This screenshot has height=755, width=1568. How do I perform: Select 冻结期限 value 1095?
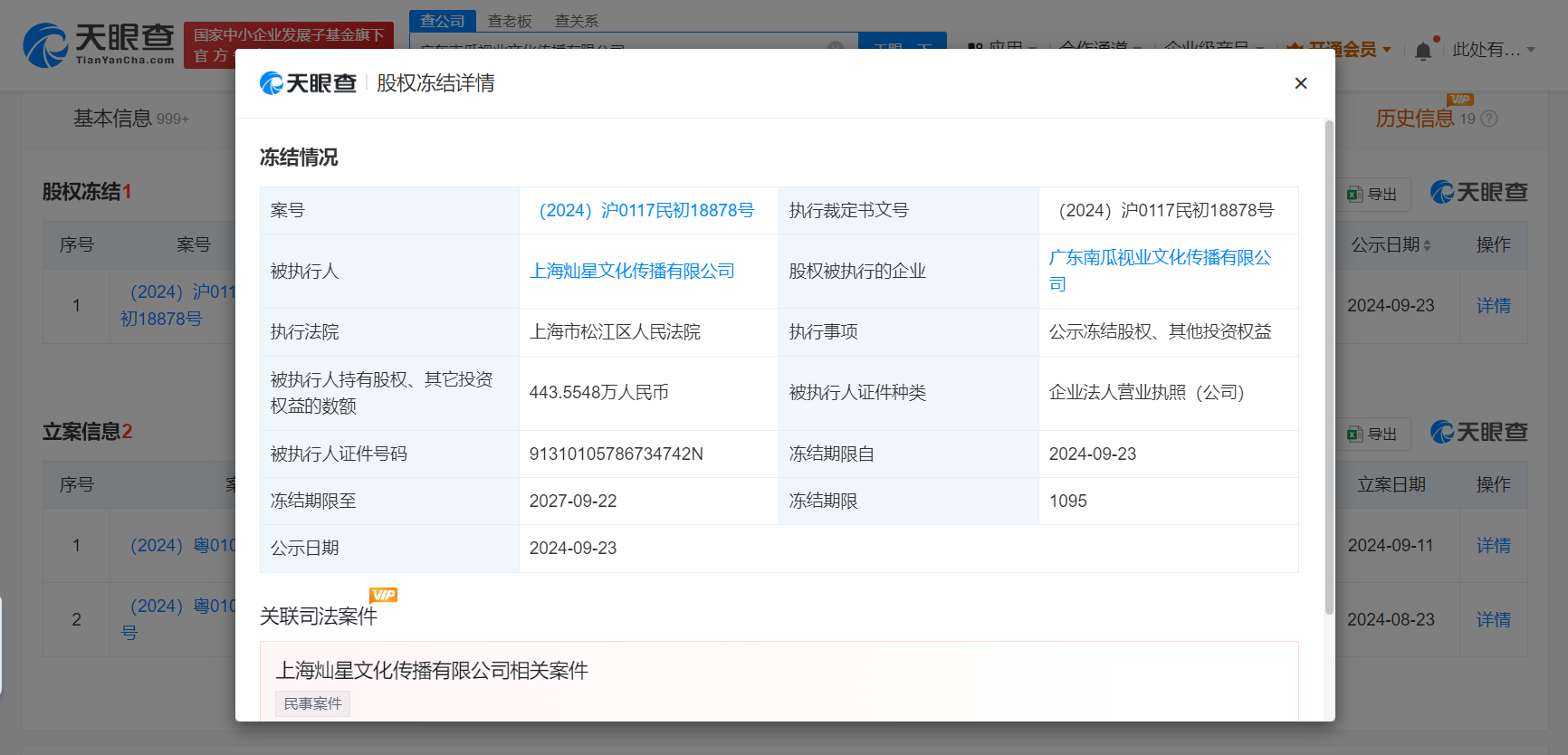coord(1067,502)
